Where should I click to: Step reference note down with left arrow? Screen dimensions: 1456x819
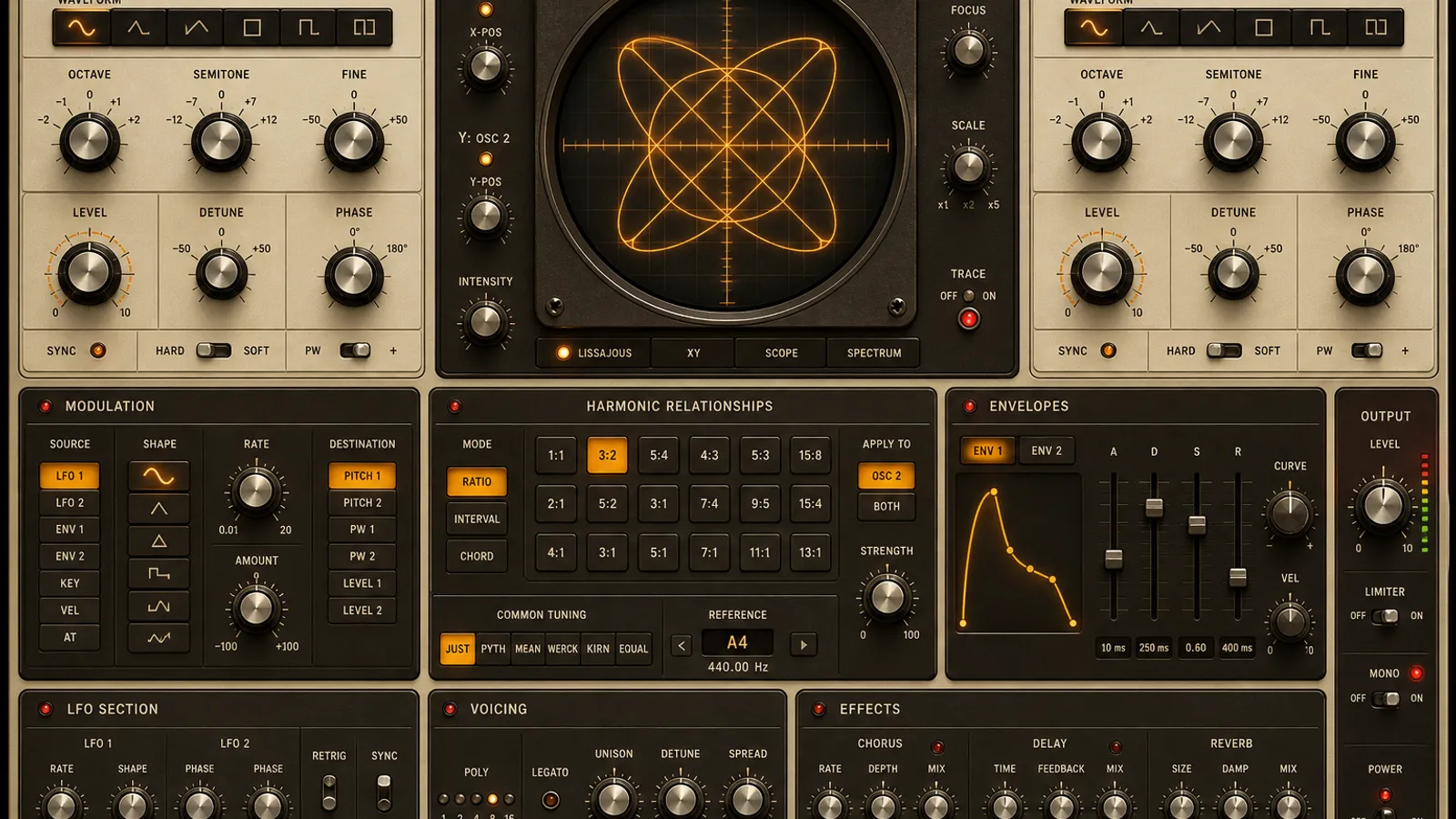(682, 645)
